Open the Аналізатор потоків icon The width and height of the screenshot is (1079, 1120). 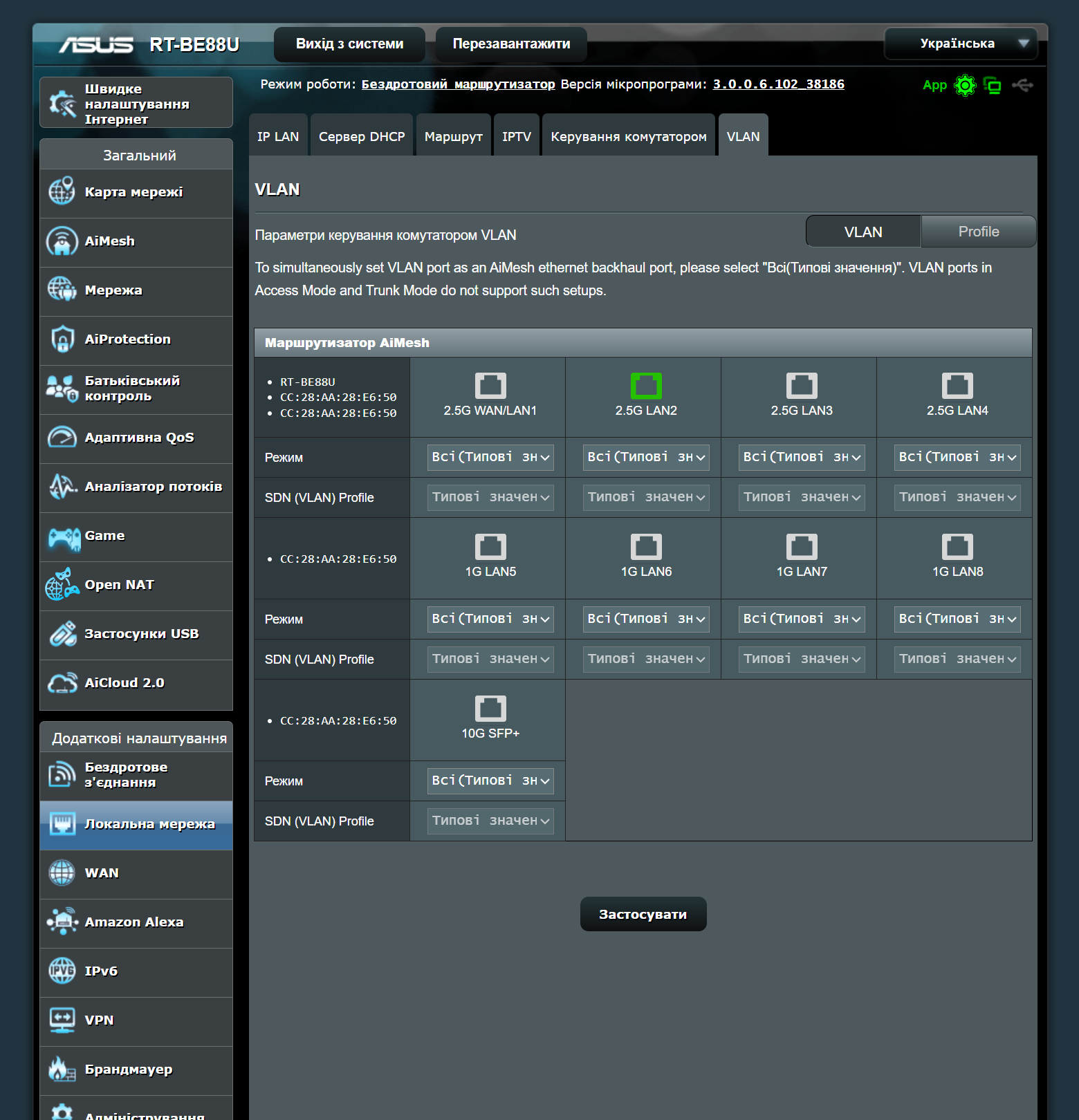coord(62,486)
